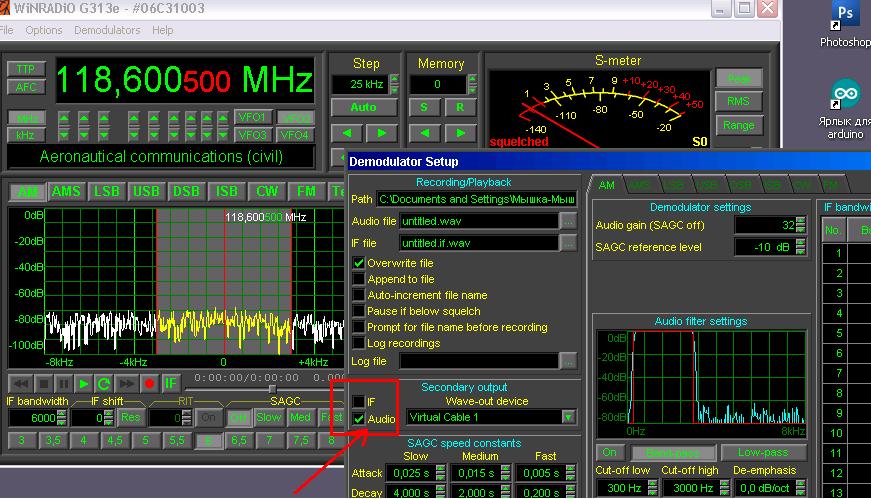Adjust Cut-off high 3000 Hz stepper
Viewport: 871px width, 499px height.
(x=724, y=488)
